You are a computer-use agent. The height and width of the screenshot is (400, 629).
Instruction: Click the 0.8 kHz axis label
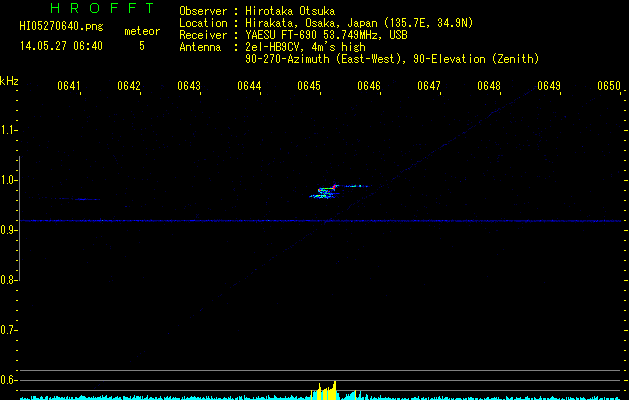tap(9, 280)
